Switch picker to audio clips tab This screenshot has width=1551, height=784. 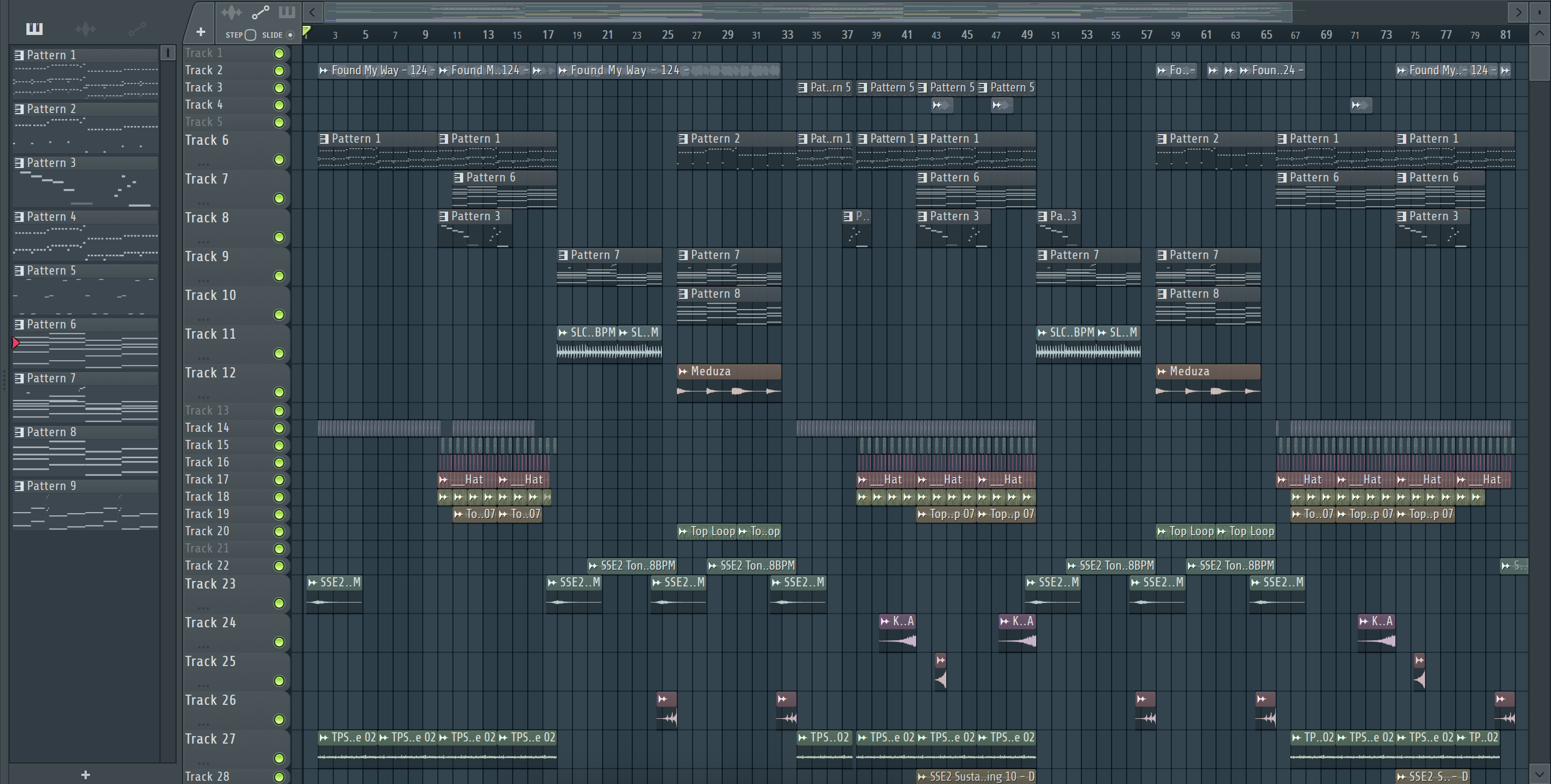[x=86, y=29]
